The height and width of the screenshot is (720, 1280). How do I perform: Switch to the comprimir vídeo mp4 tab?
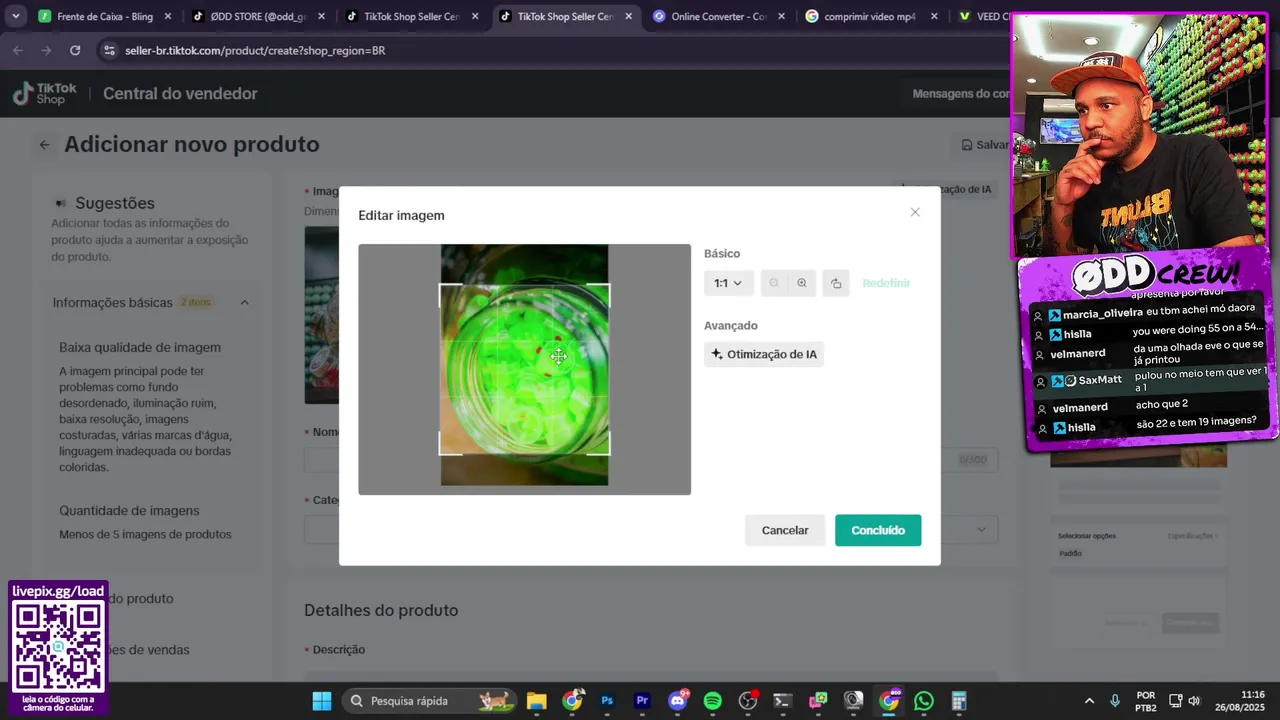(x=870, y=17)
